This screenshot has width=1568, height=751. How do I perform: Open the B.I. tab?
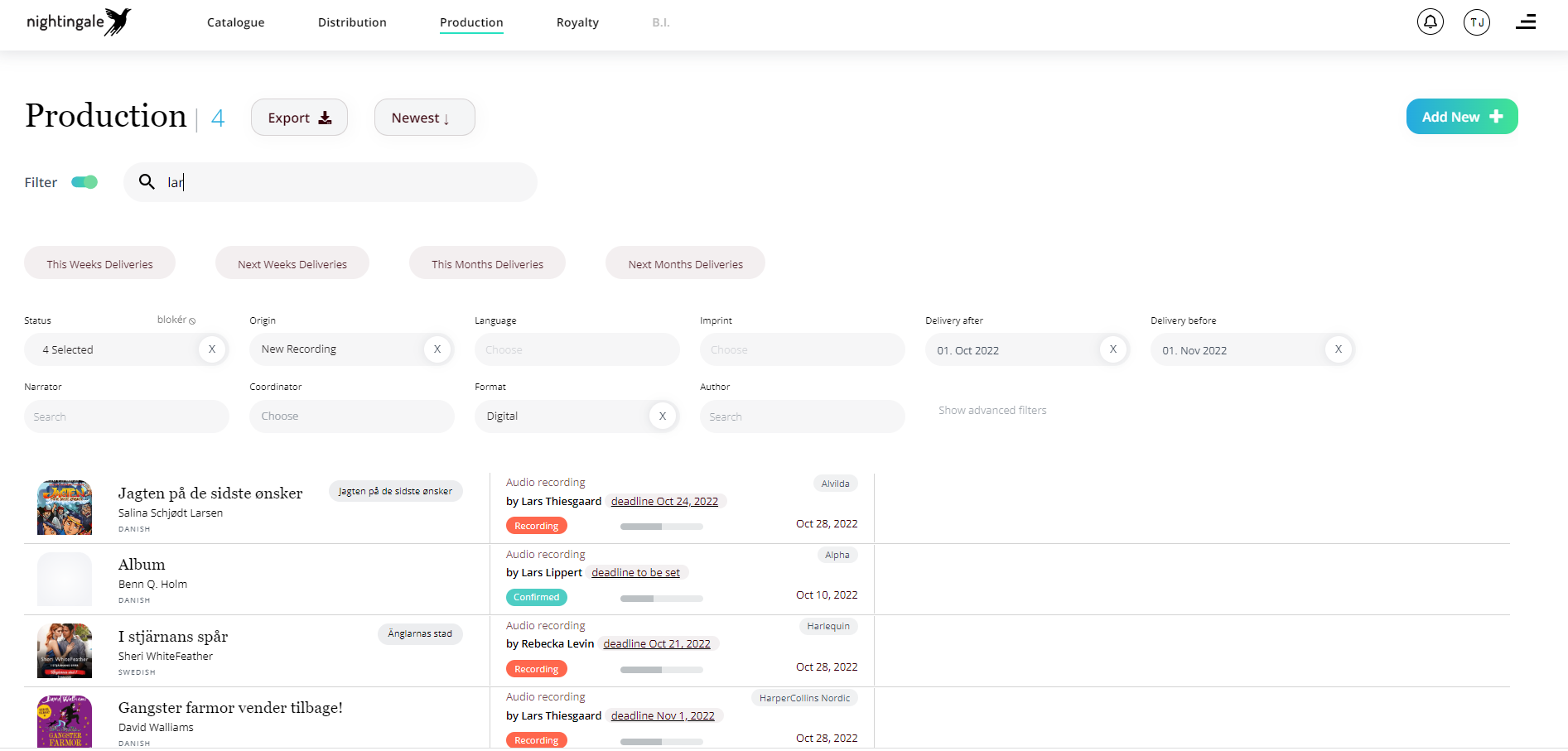click(661, 22)
